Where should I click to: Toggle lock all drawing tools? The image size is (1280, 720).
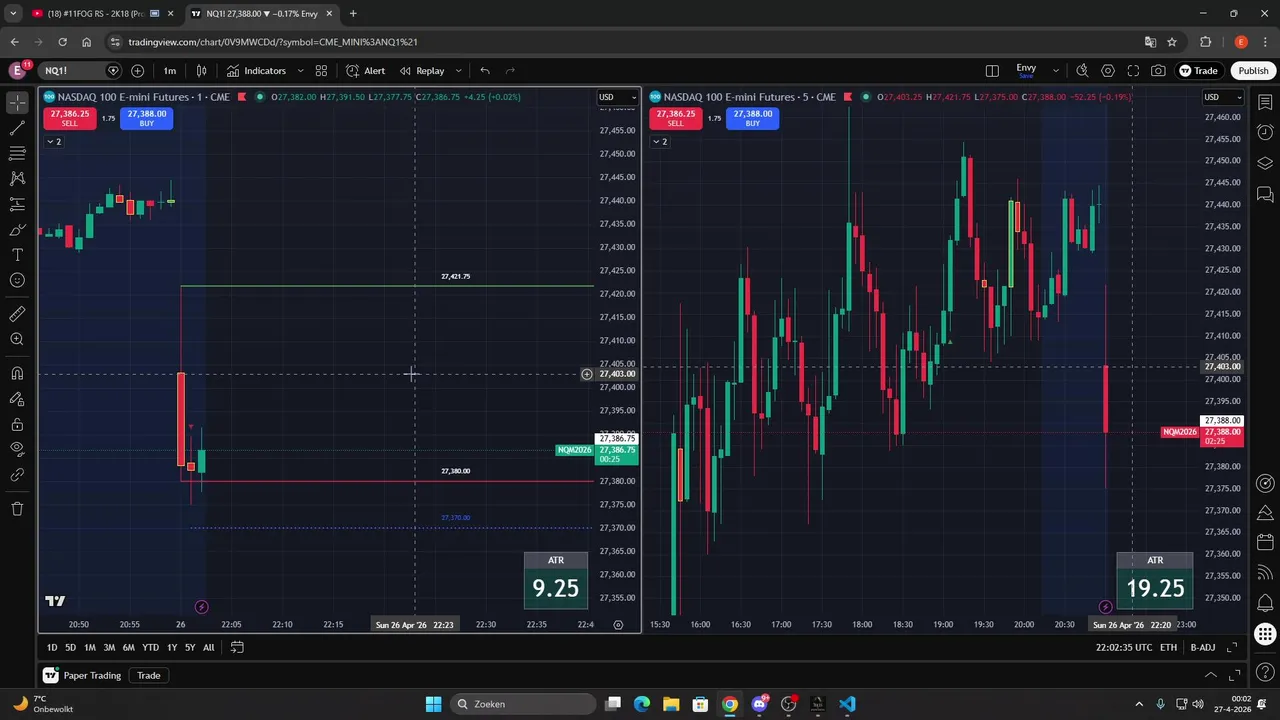[x=17, y=424]
